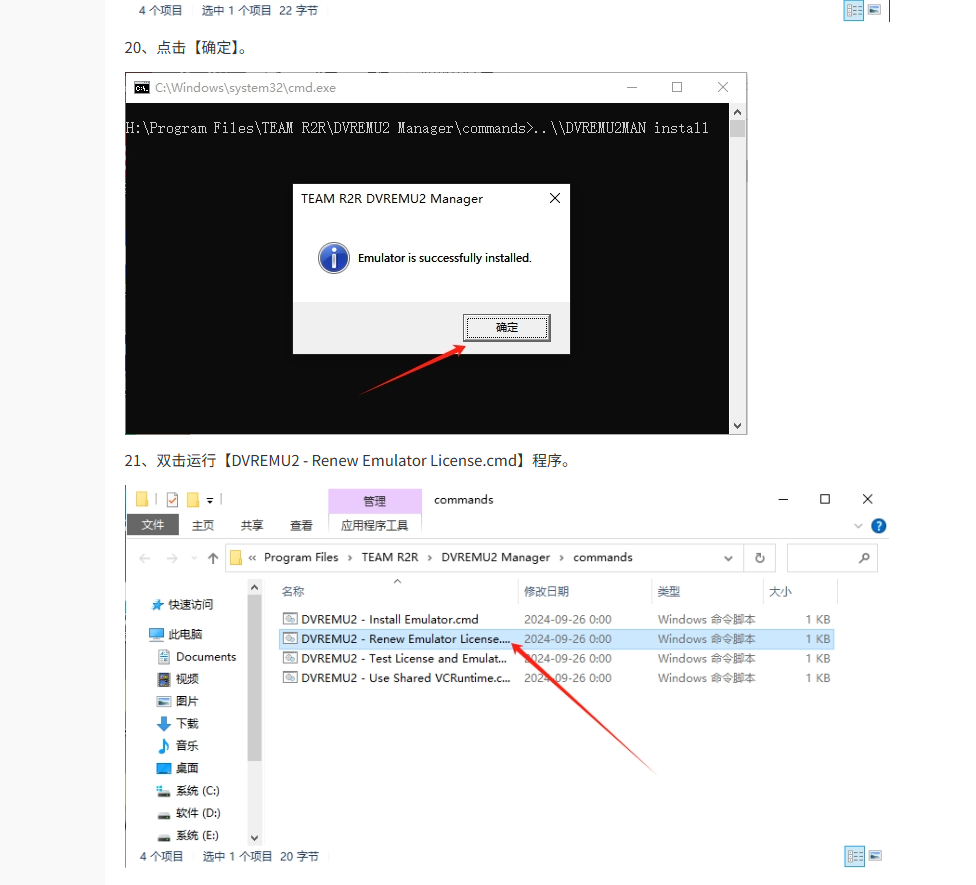
Task: Open the quick access toolbar dropdown arrow
Action: 211,500
